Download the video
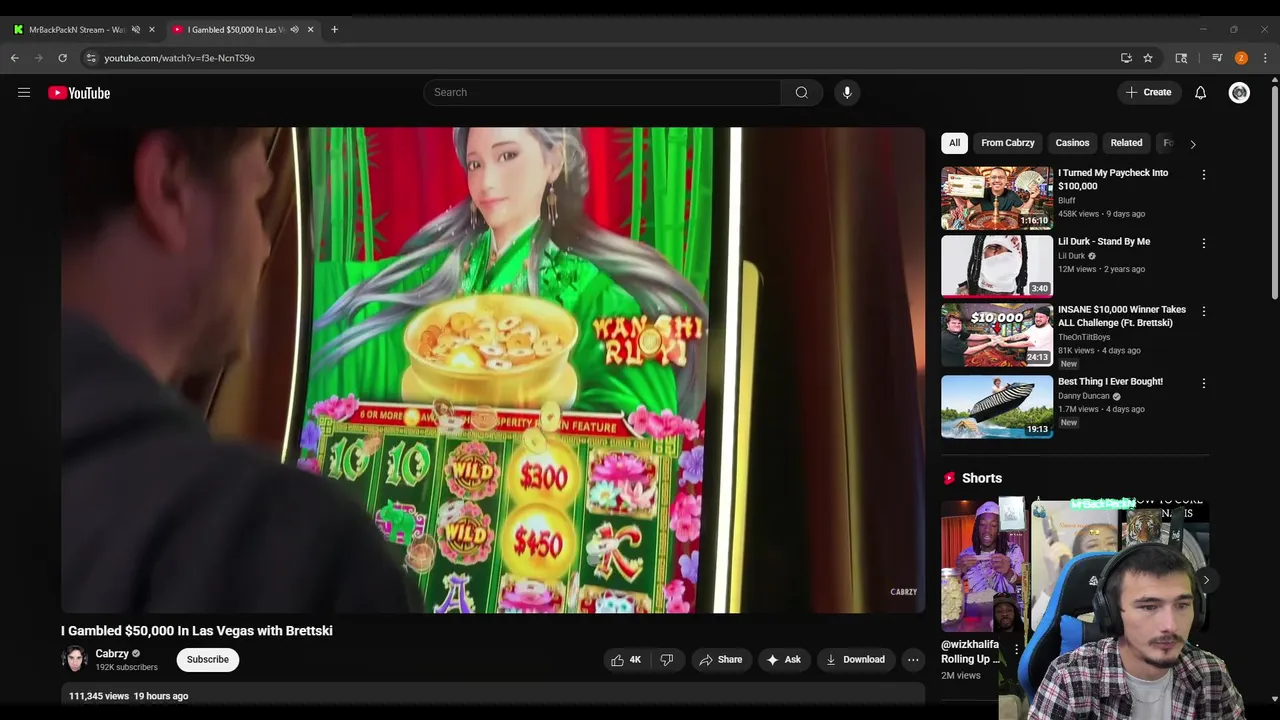This screenshot has height=720, width=1280. tap(855, 660)
